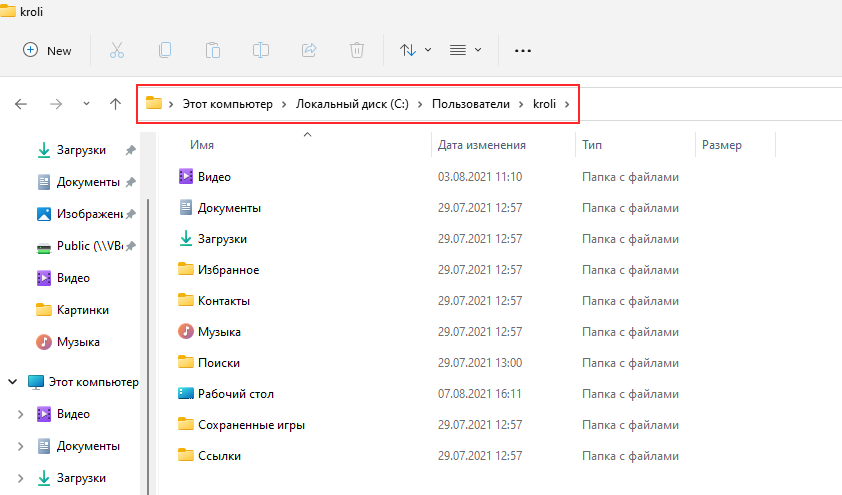
Task: Expand chevron after kroli breadcrumb
Action: 567,104
